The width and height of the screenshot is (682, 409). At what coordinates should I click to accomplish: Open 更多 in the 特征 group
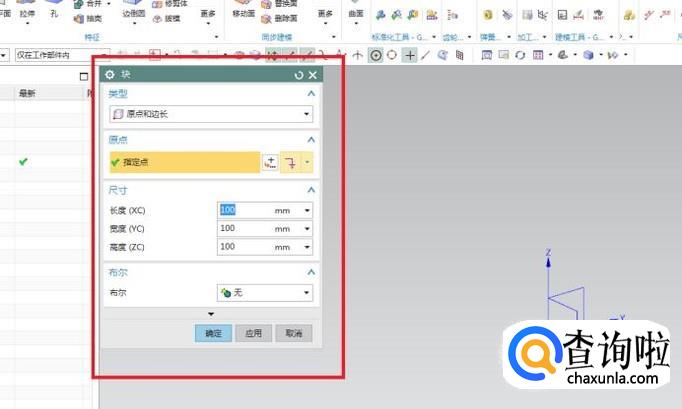tap(208, 17)
